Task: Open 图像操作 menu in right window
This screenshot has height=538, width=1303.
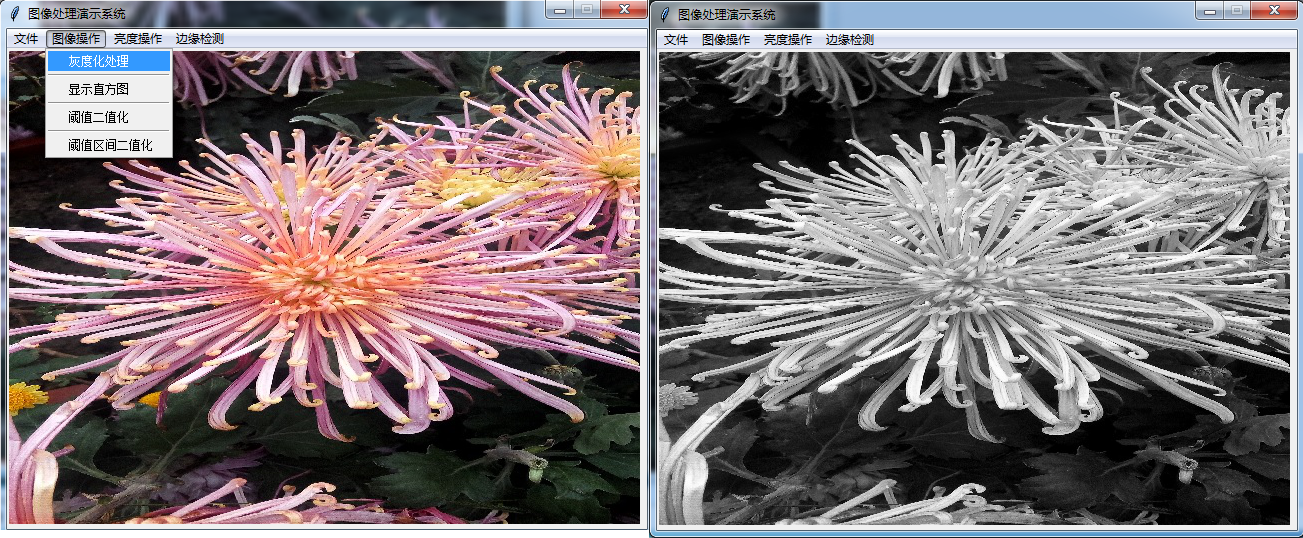Action: (x=726, y=40)
